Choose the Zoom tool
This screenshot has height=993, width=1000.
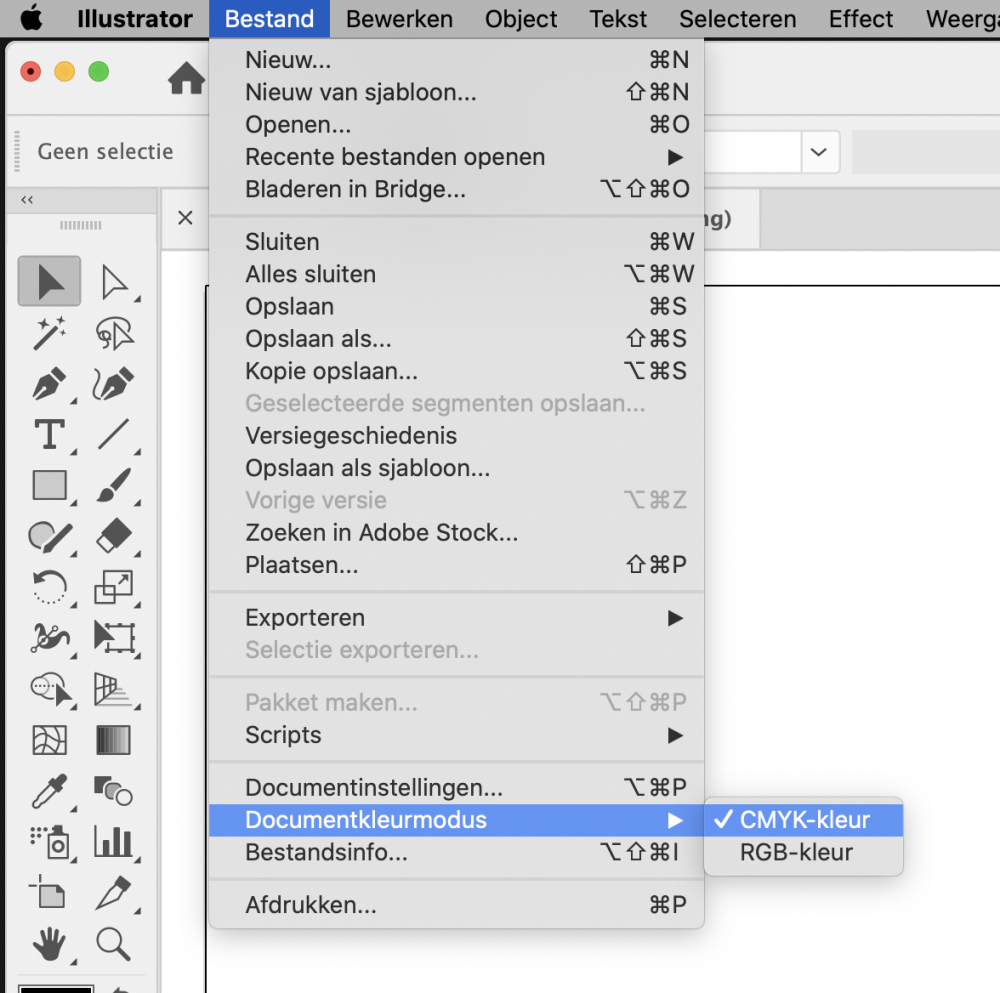pos(113,945)
